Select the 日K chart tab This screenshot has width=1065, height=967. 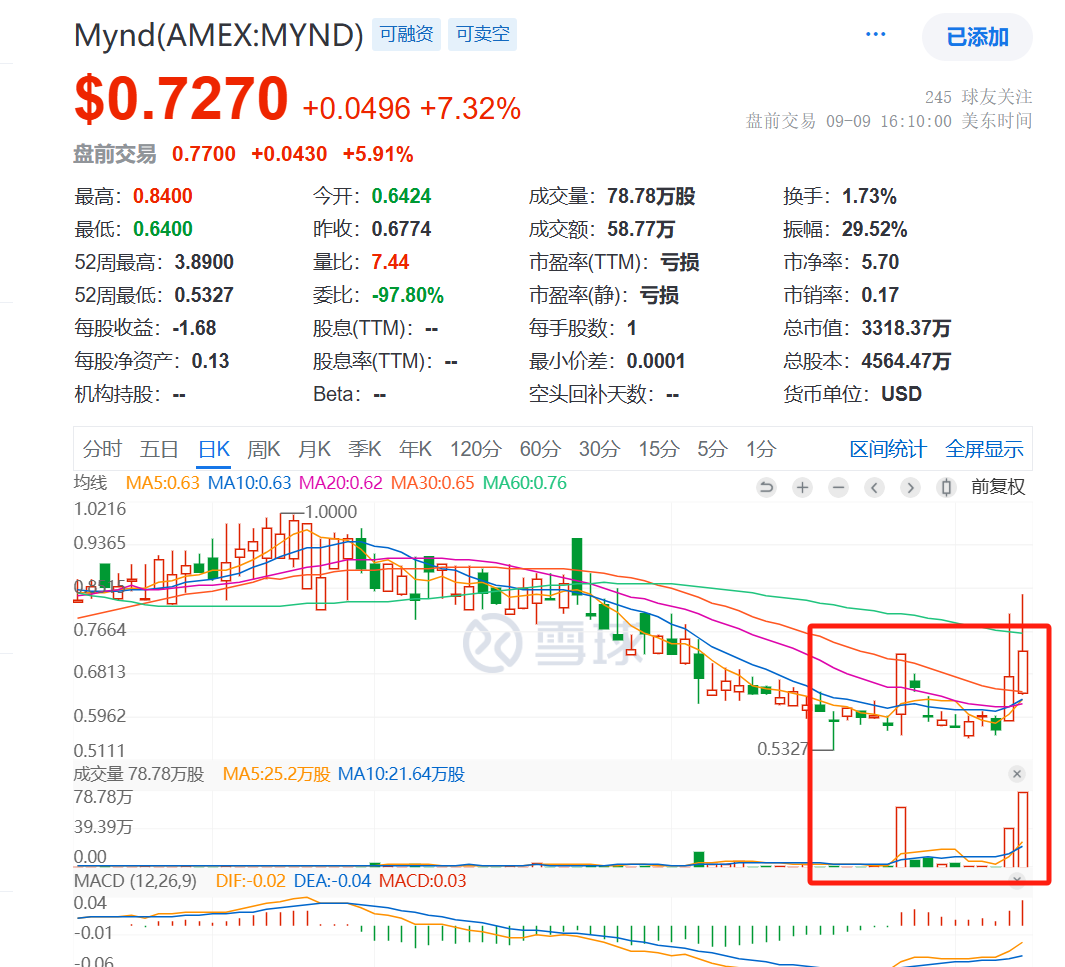[x=214, y=449]
